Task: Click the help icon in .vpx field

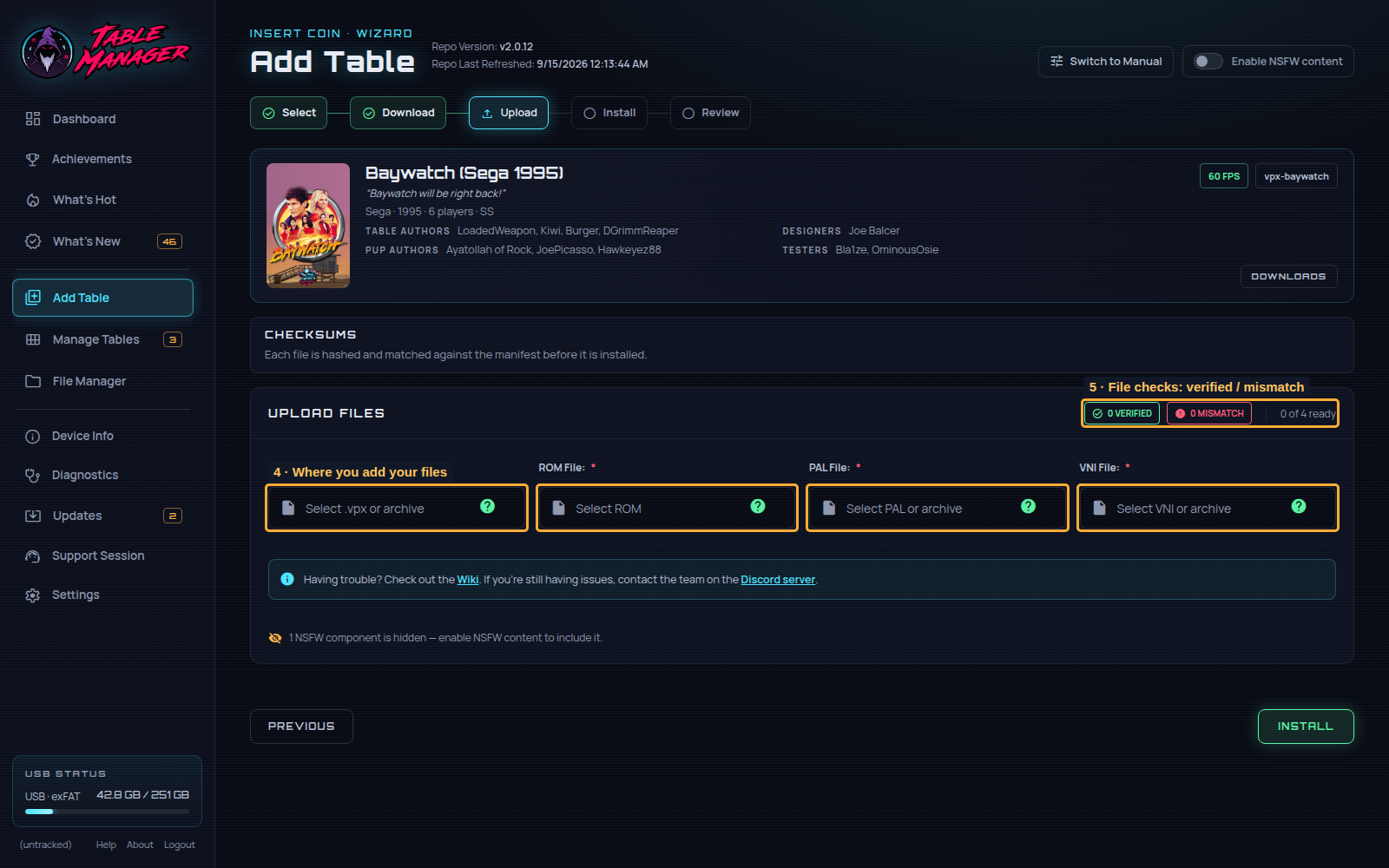Action: click(488, 506)
